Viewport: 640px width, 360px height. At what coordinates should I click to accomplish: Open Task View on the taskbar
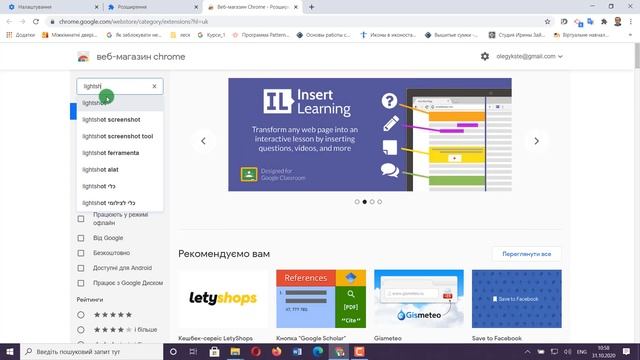[193, 351]
